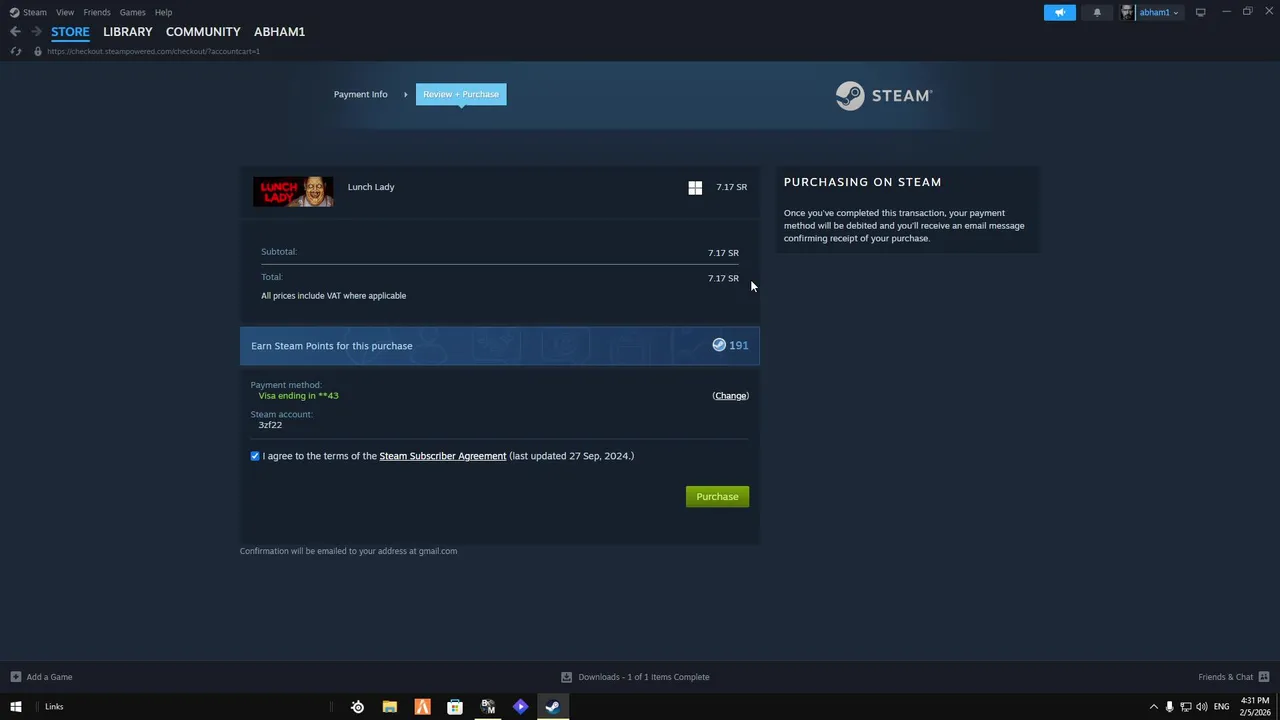Click the abham1 profile avatar
This screenshot has width=1280, height=720.
pos(1127,12)
